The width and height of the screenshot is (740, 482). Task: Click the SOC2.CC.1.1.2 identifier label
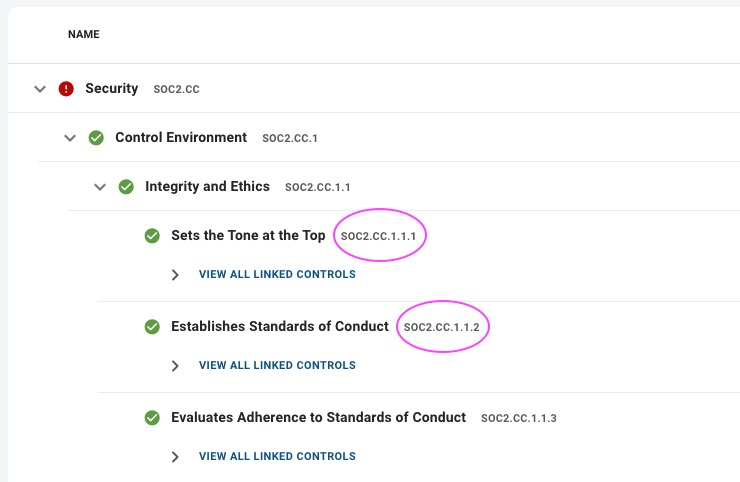[441, 327]
